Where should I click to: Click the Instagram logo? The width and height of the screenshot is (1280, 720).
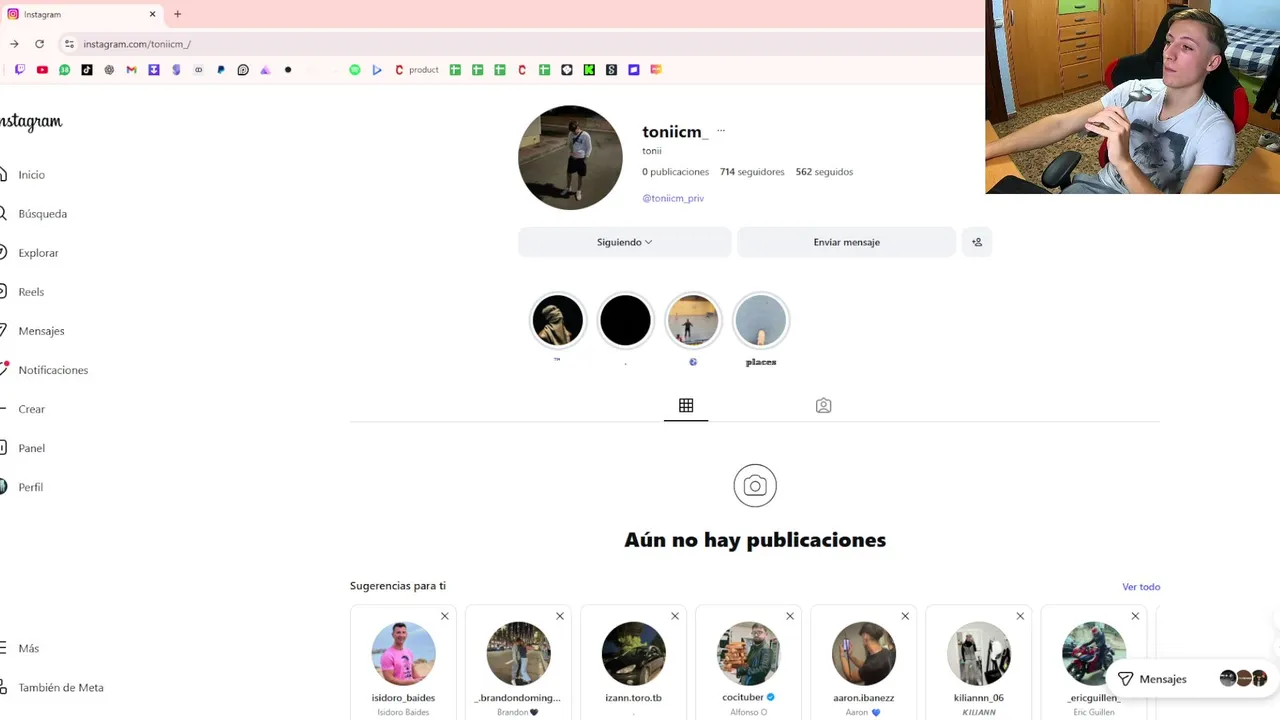[x=31, y=122]
